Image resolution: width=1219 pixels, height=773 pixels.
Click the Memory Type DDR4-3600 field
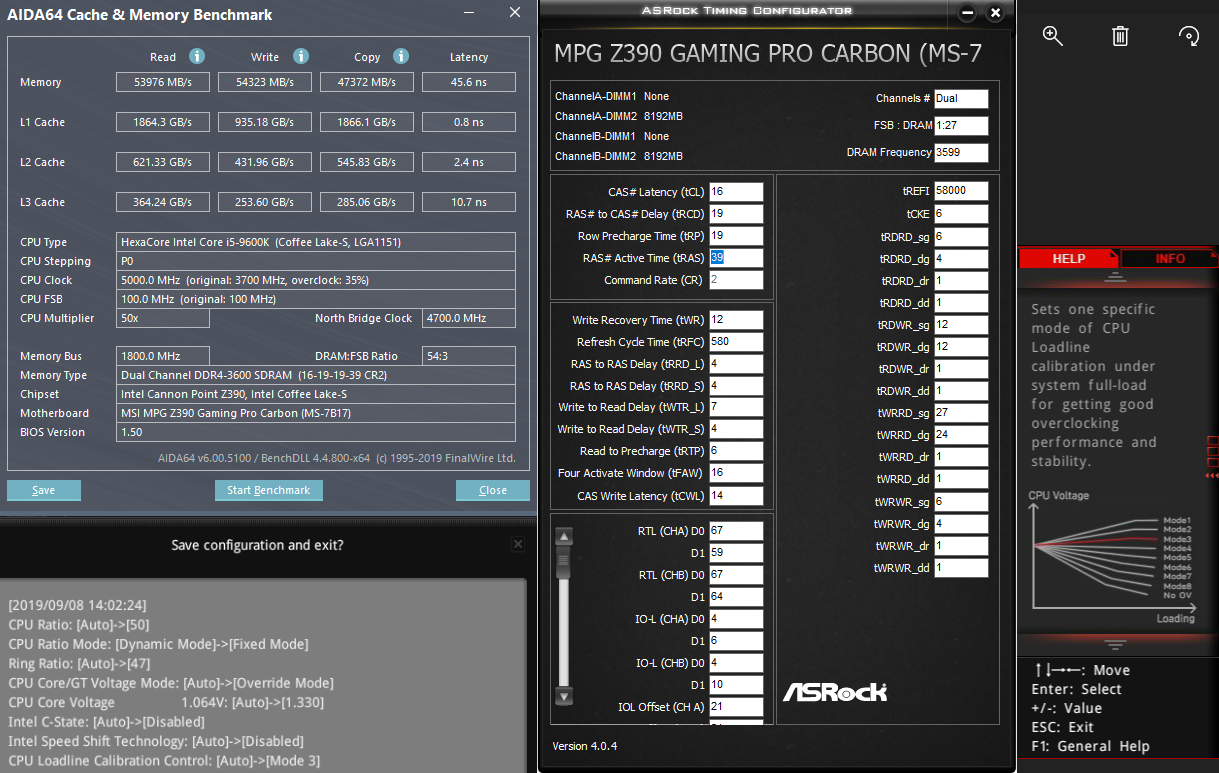point(316,375)
